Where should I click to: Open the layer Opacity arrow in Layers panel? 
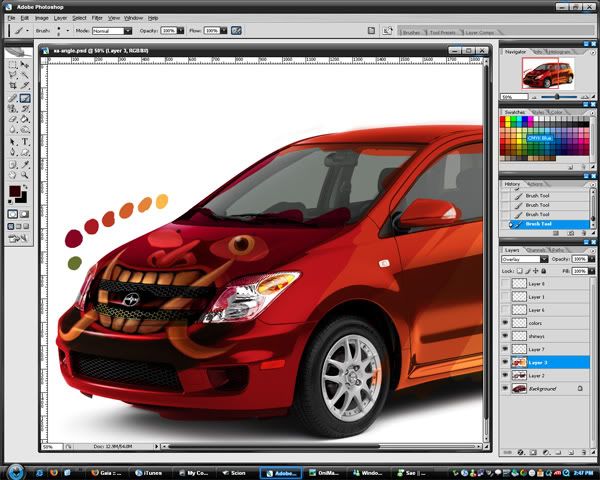tap(592, 259)
